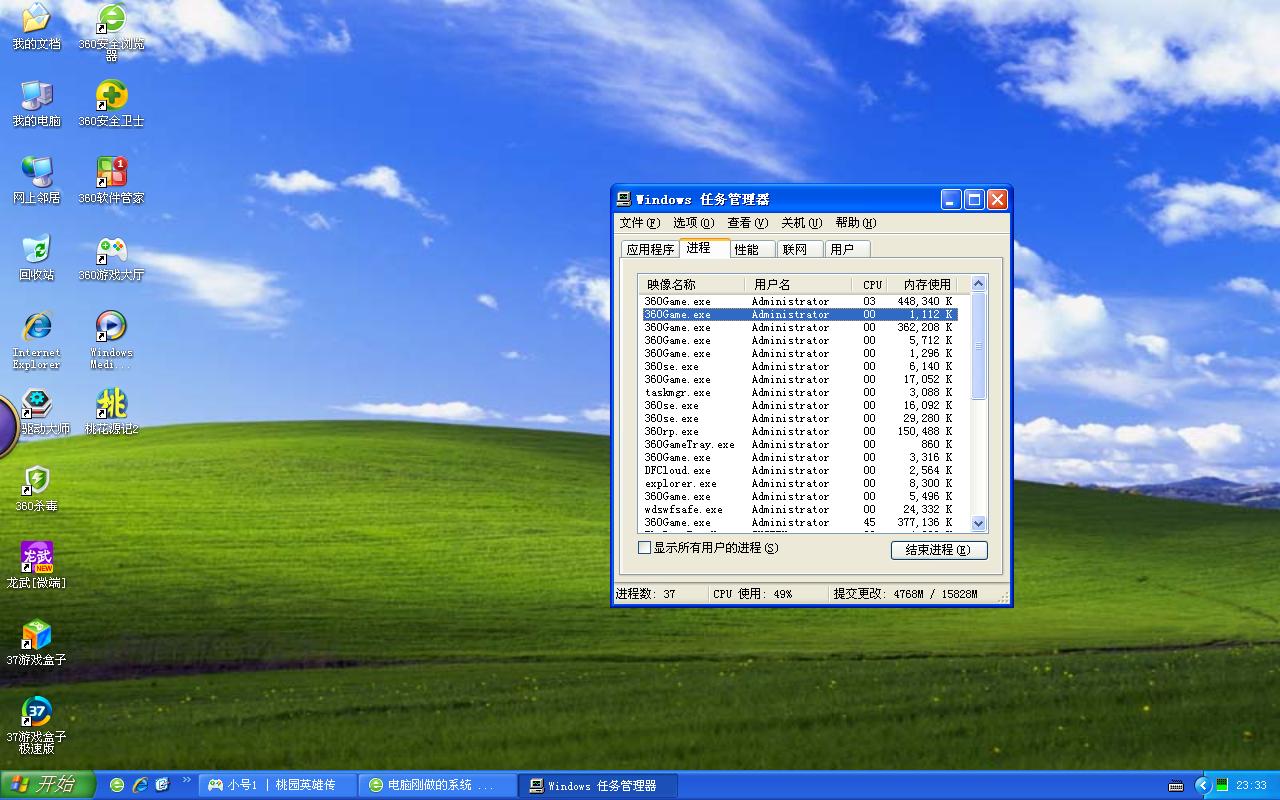Launch Windows Media Player shortcut
1280x800 pixels.
111,340
